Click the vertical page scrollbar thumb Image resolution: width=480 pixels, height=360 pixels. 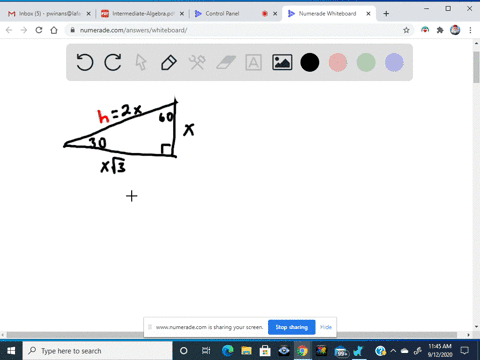pyautogui.click(x=476, y=67)
